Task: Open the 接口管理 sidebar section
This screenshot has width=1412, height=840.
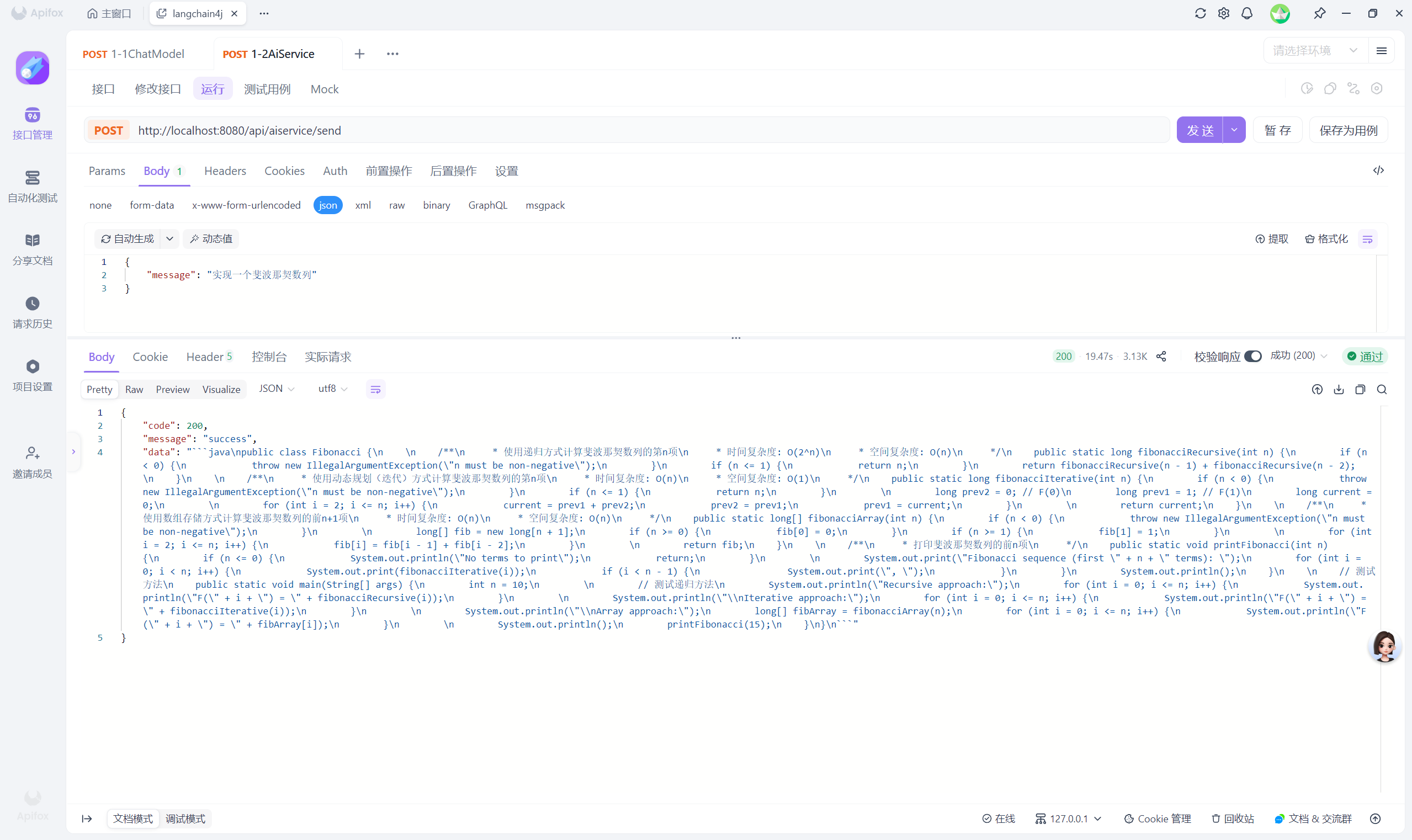Action: point(32,124)
